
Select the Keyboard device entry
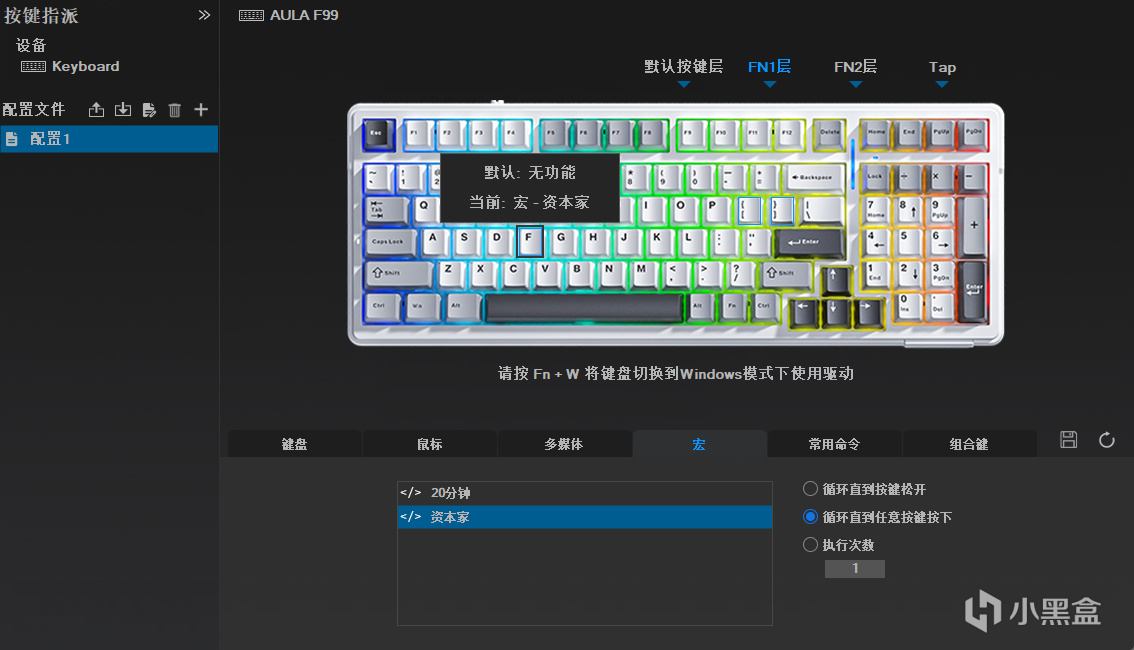coord(70,67)
